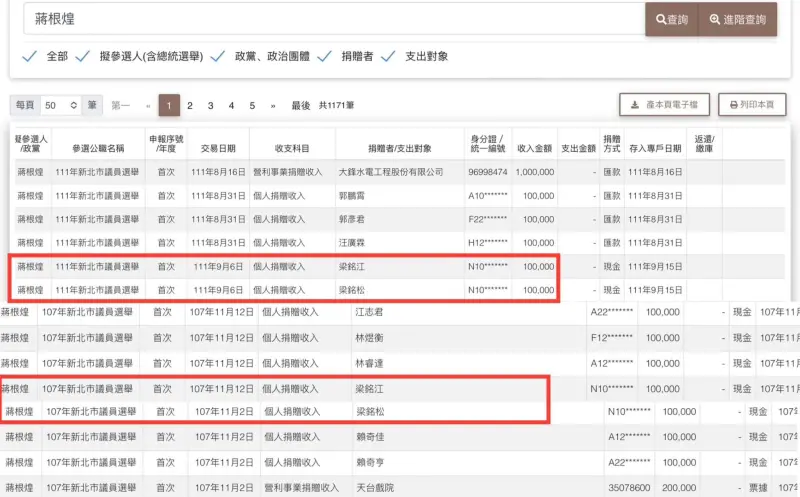
Task: Click the 返還/繳庫 column header
Action: coord(704,144)
